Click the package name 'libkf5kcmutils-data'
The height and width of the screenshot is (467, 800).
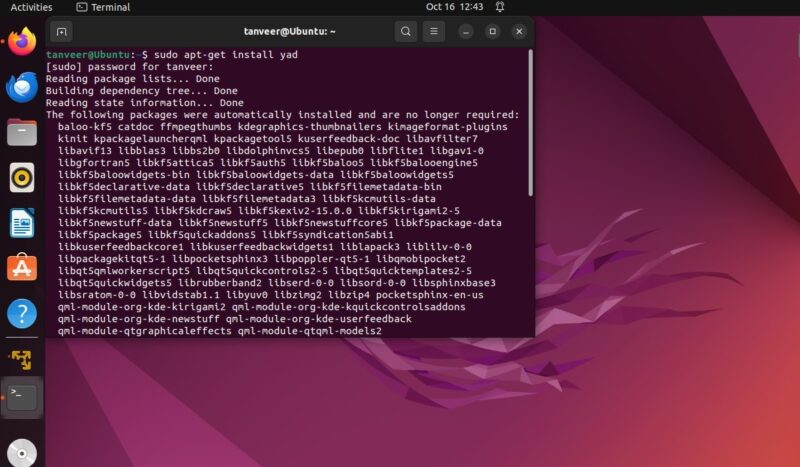pos(379,199)
